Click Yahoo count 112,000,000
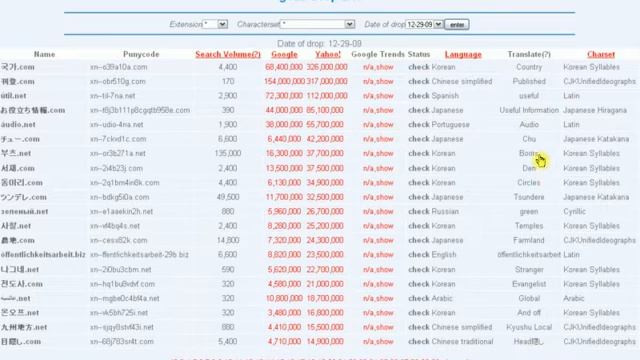 [x=327, y=96]
